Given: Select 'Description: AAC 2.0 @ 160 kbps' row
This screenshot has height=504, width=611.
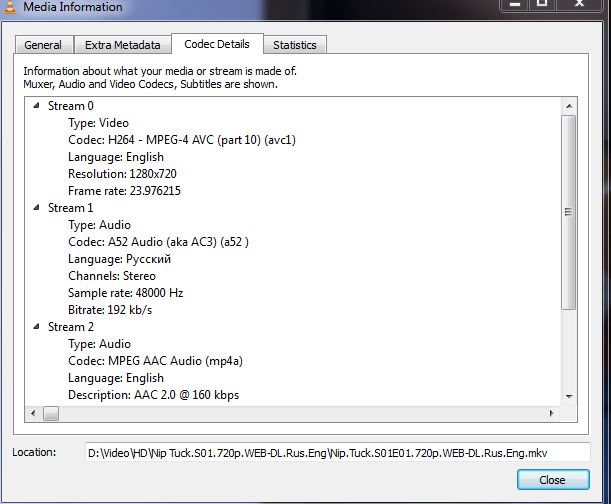Looking at the screenshot, I should (154, 395).
